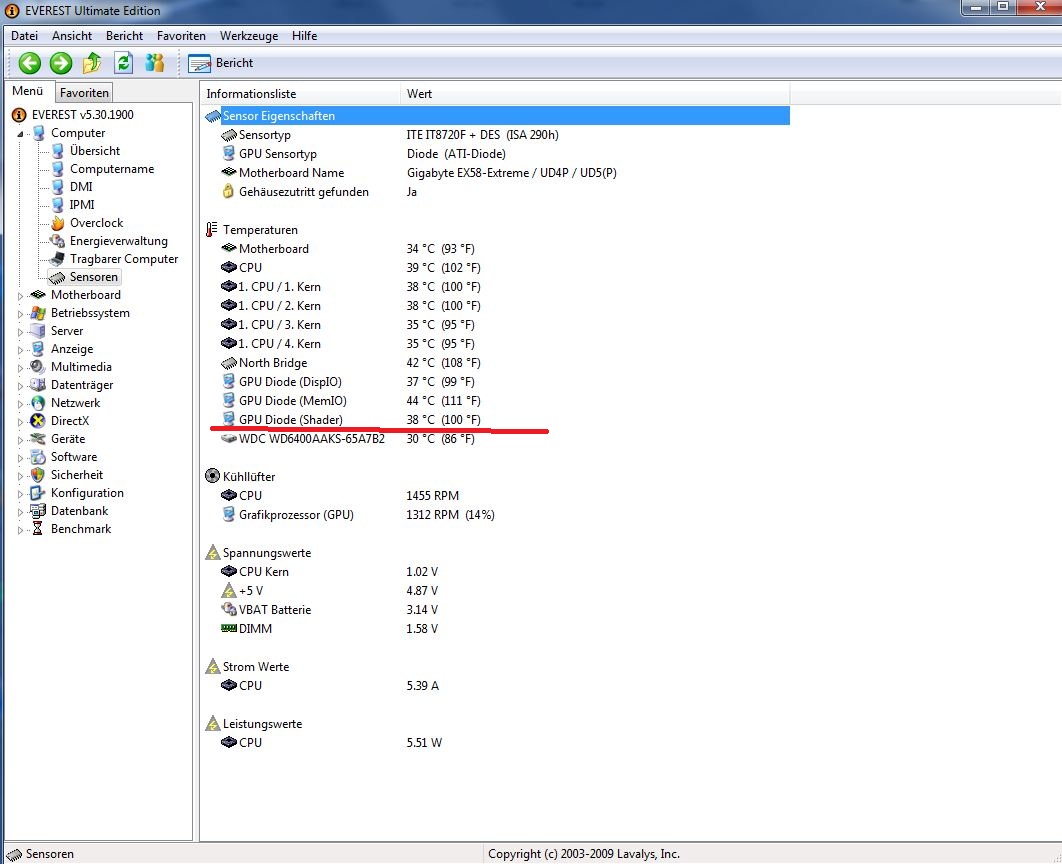Switch to the Menü tab

pos(28,91)
